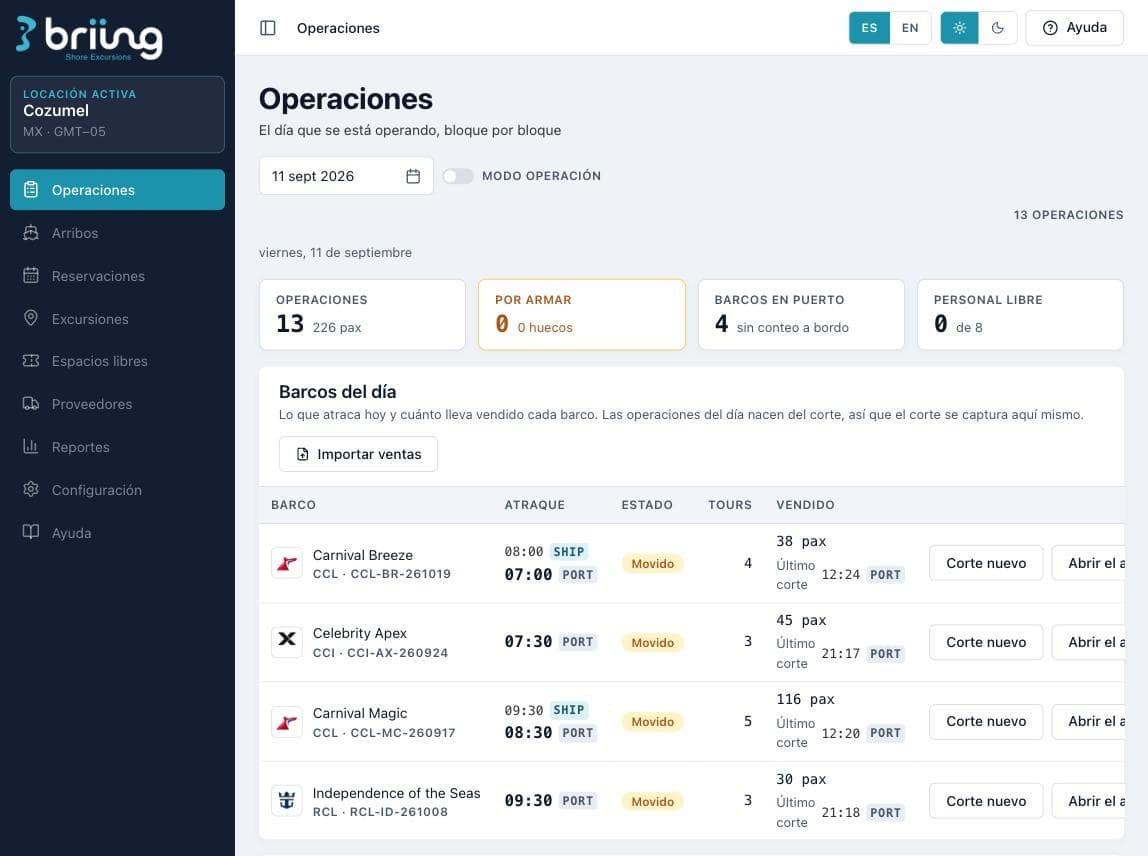Click Corte nuevo for Independence of the Seas
This screenshot has width=1148, height=856.
click(x=985, y=801)
